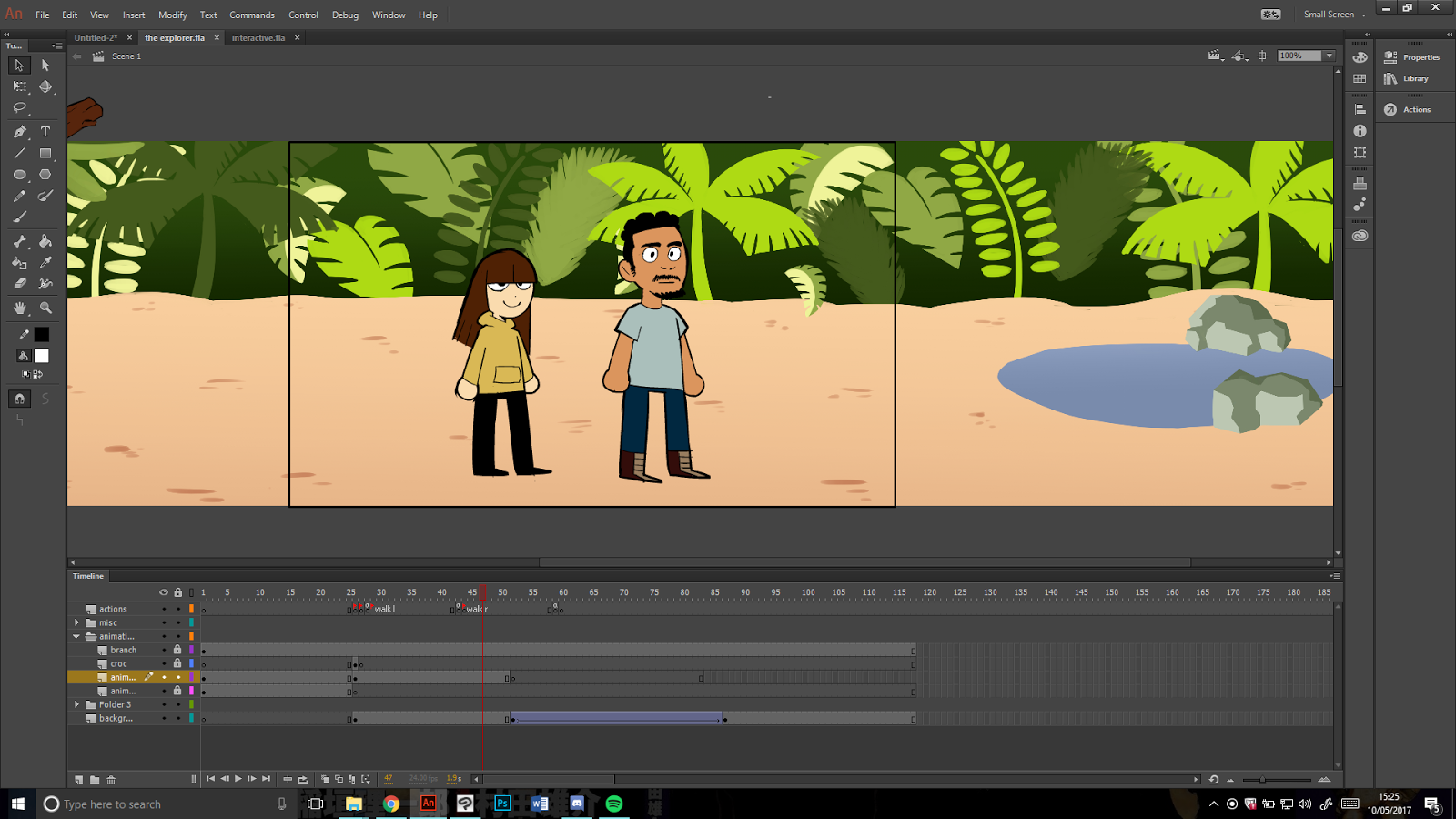Select the Pen tool in the toolbar

coord(18,131)
